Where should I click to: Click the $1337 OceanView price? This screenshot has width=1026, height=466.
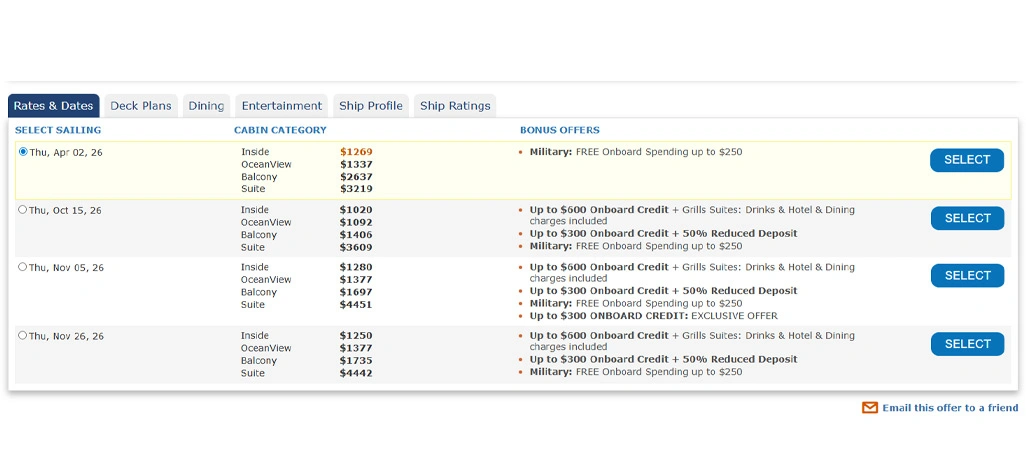coord(356,164)
